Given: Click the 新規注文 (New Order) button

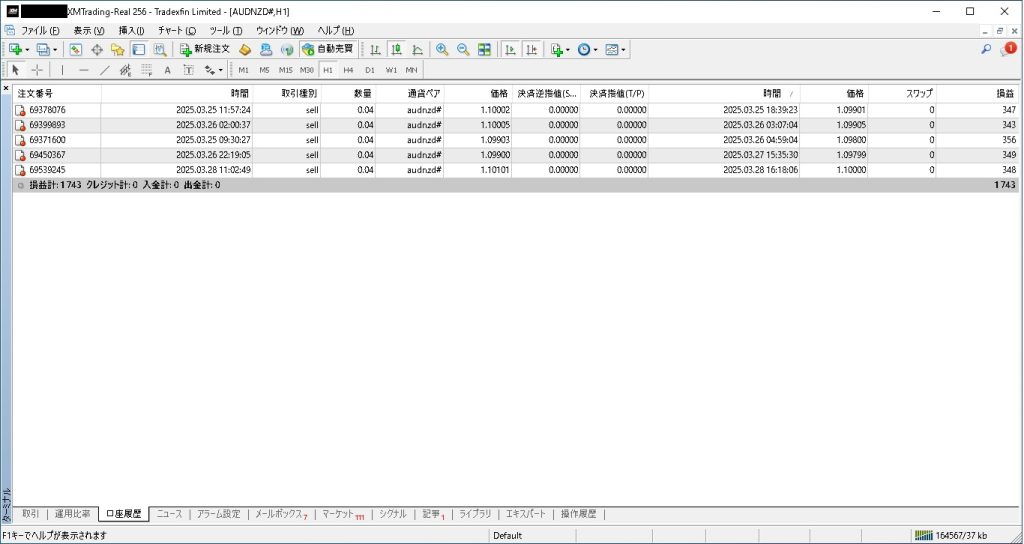Looking at the screenshot, I should [205, 49].
